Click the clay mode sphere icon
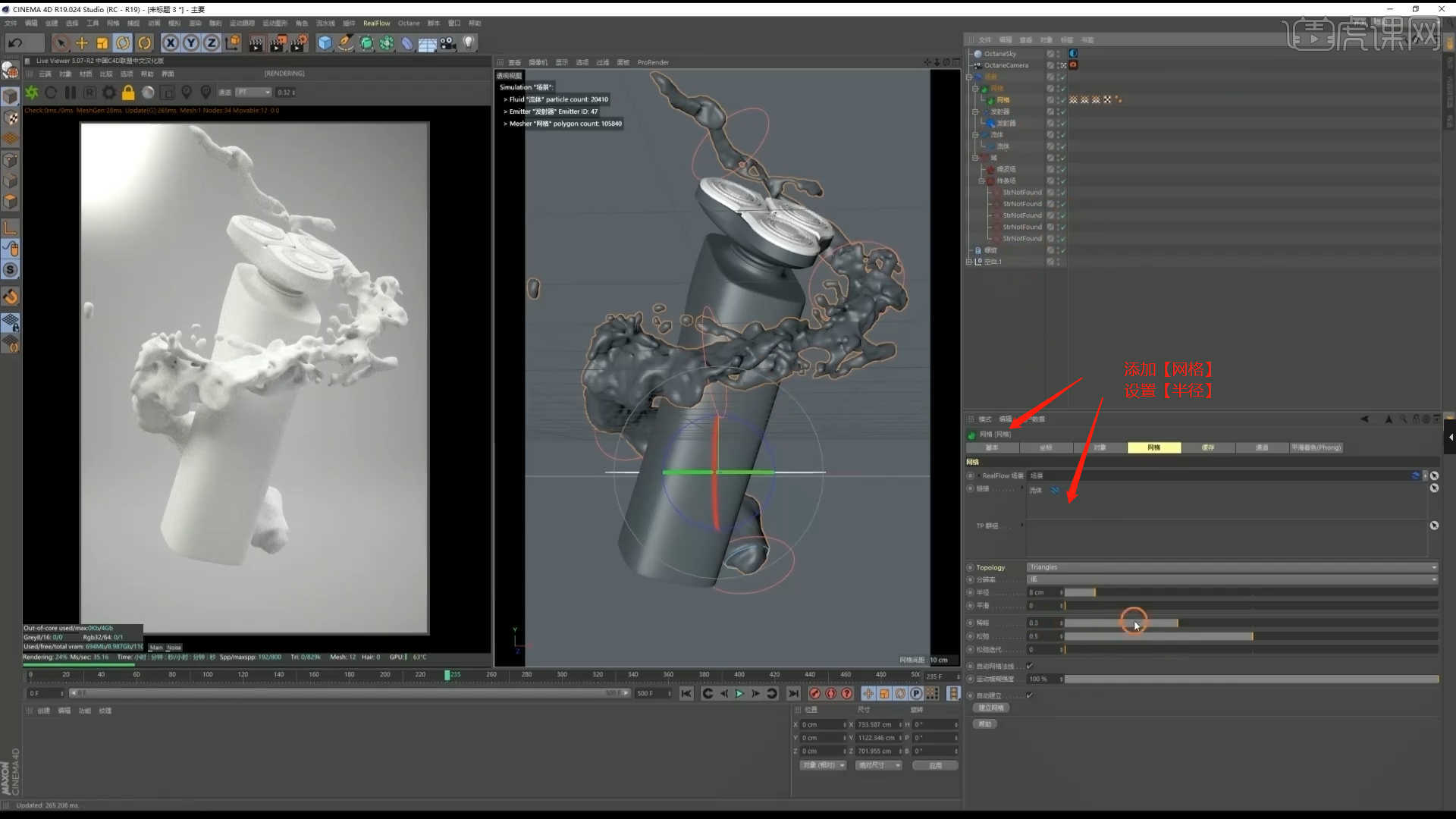 coord(148,93)
